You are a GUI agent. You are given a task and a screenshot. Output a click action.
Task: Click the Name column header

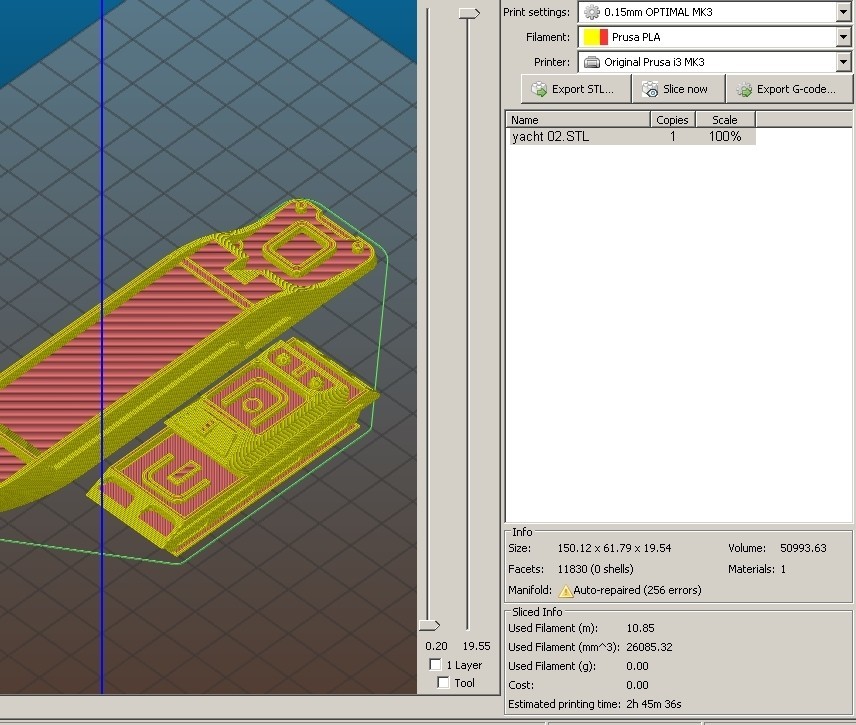pos(579,120)
